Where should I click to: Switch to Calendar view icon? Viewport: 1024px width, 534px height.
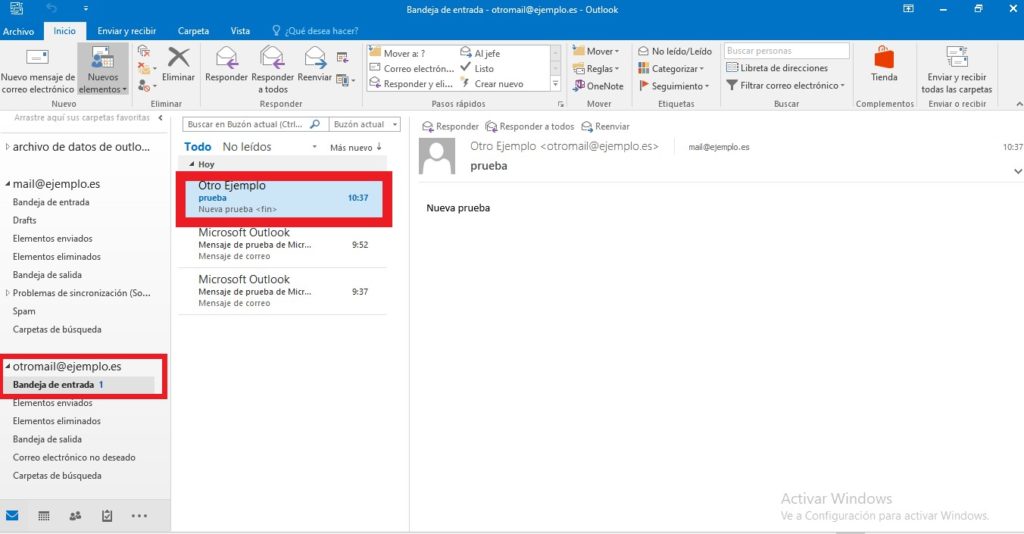[44, 516]
